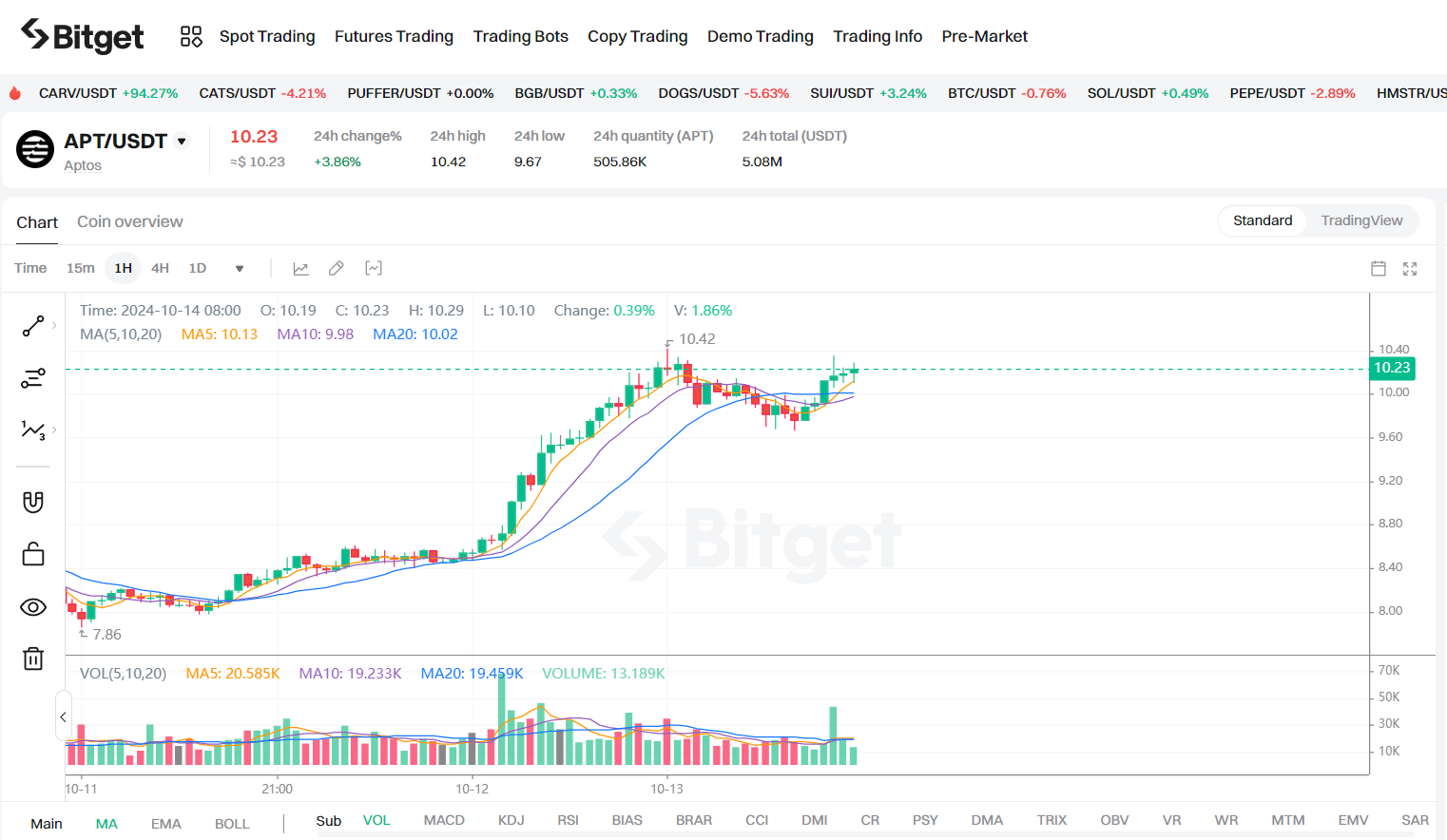Delete drawings with trash icon
The width and height of the screenshot is (1447, 840).
point(33,659)
